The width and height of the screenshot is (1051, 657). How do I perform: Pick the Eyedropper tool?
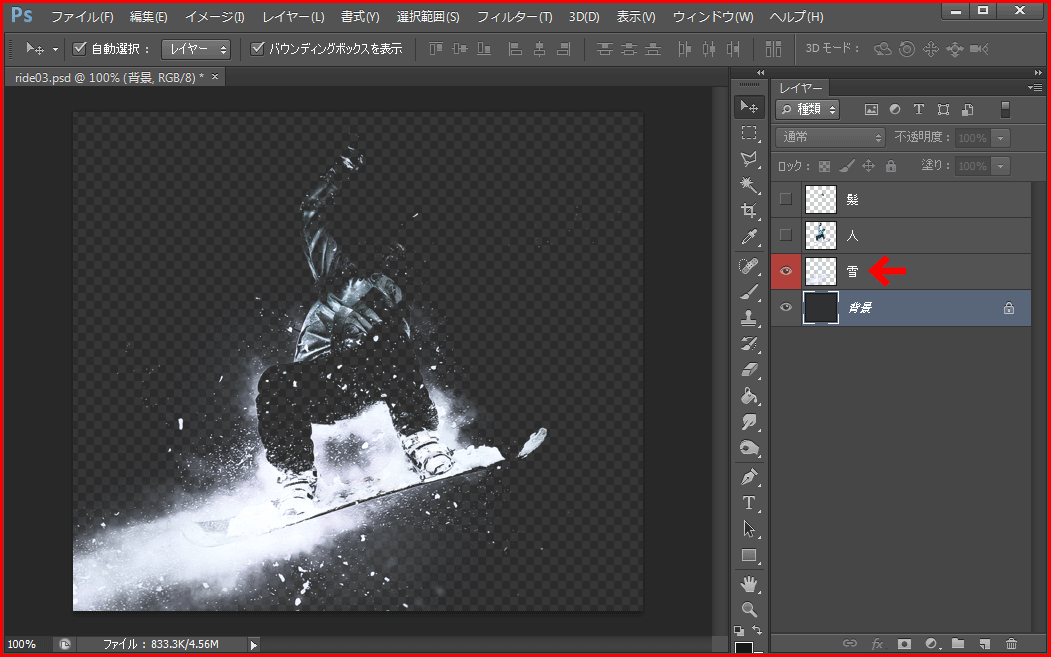(749, 237)
